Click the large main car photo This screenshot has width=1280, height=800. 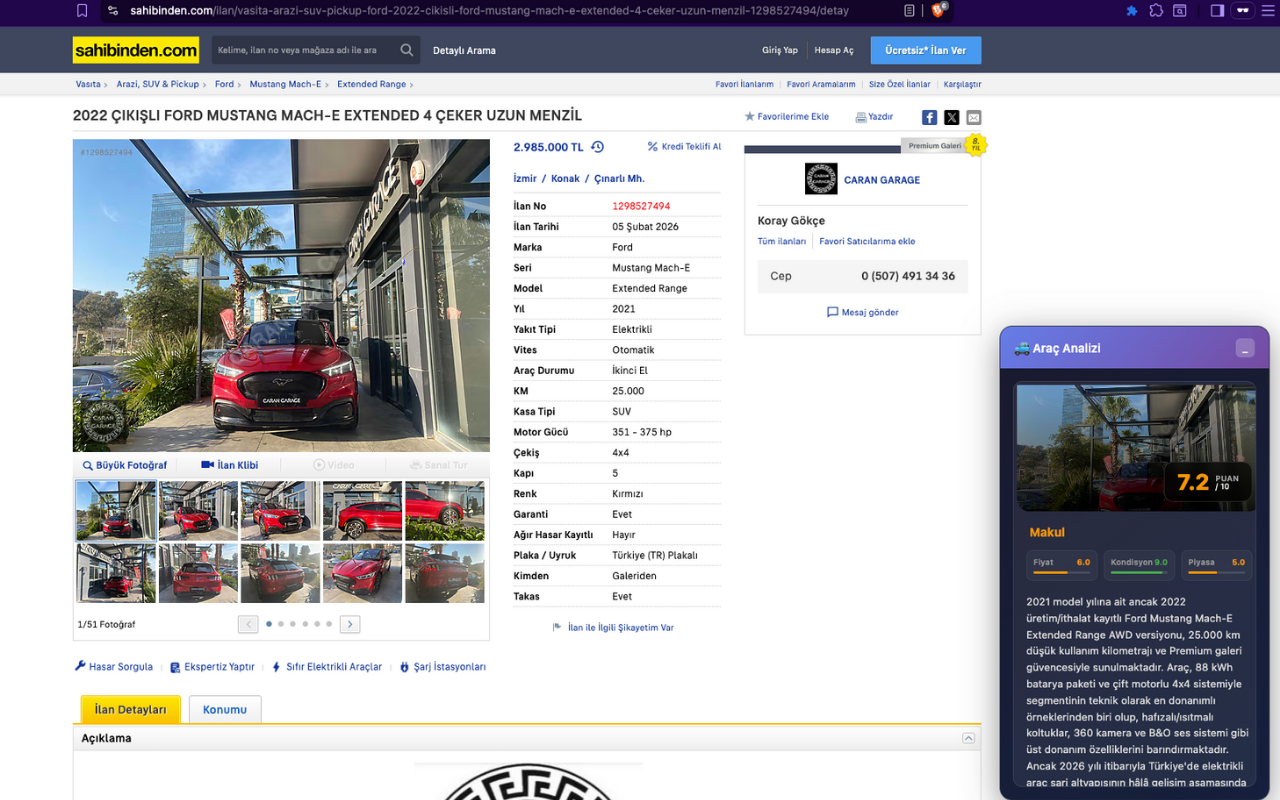click(x=281, y=295)
